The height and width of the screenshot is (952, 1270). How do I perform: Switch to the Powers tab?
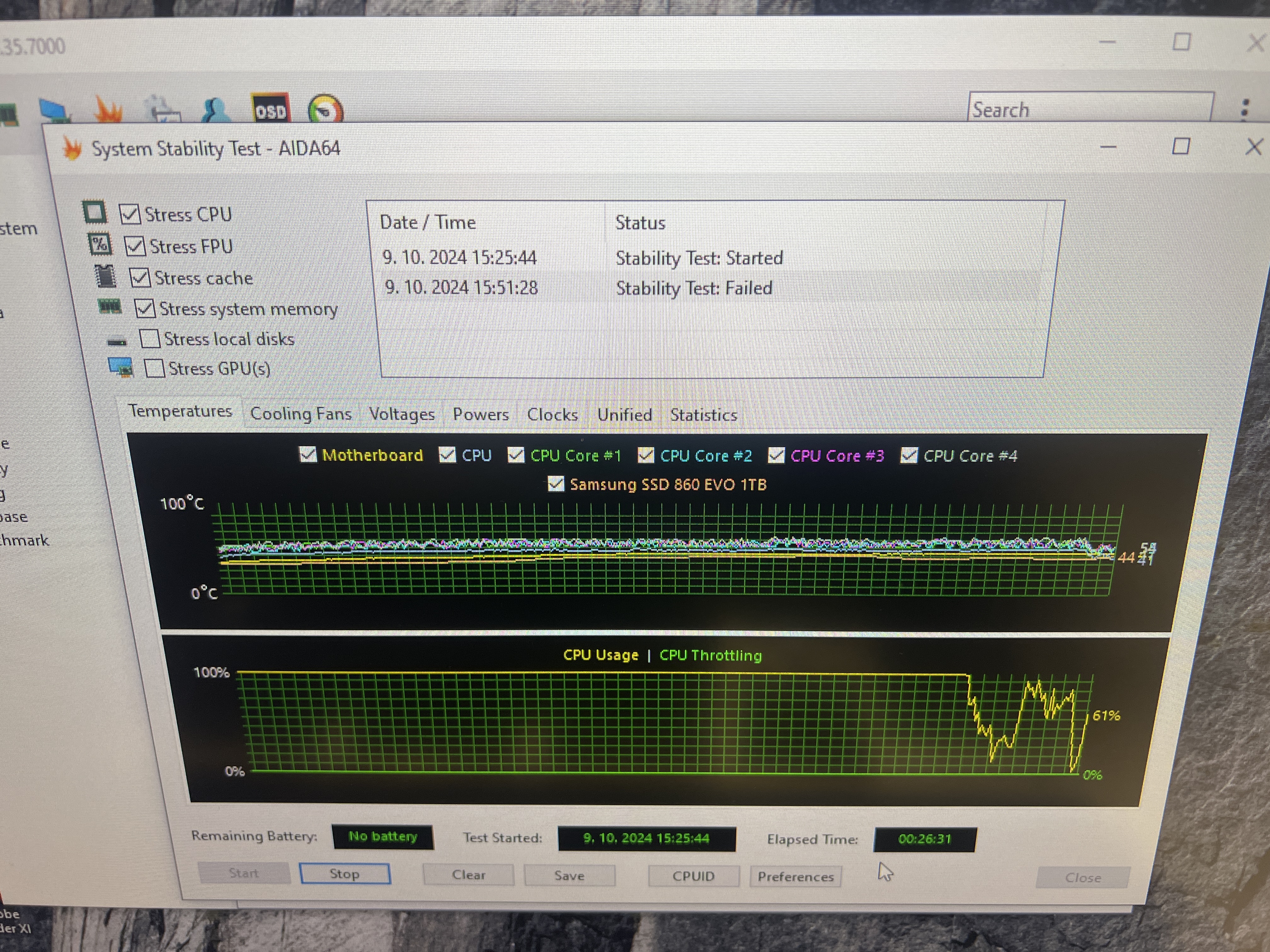481,414
